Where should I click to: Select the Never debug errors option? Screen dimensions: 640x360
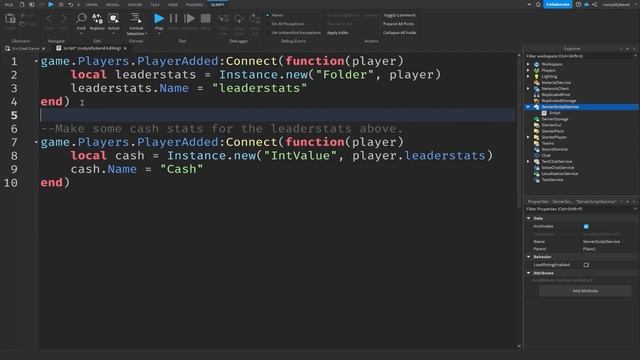pyautogui.click(x=275, y=15)
